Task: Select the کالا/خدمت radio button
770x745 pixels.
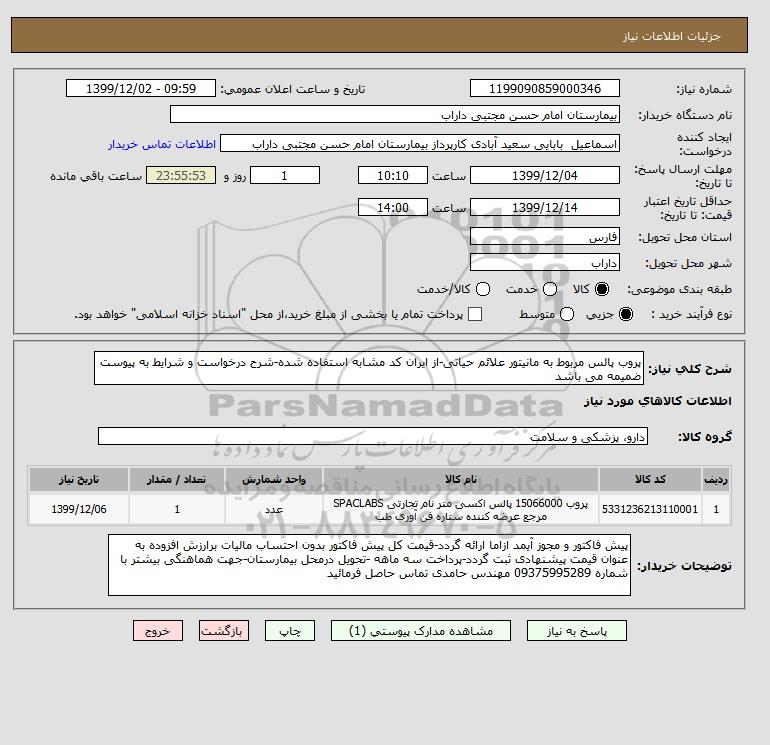Action: point(483,289)
